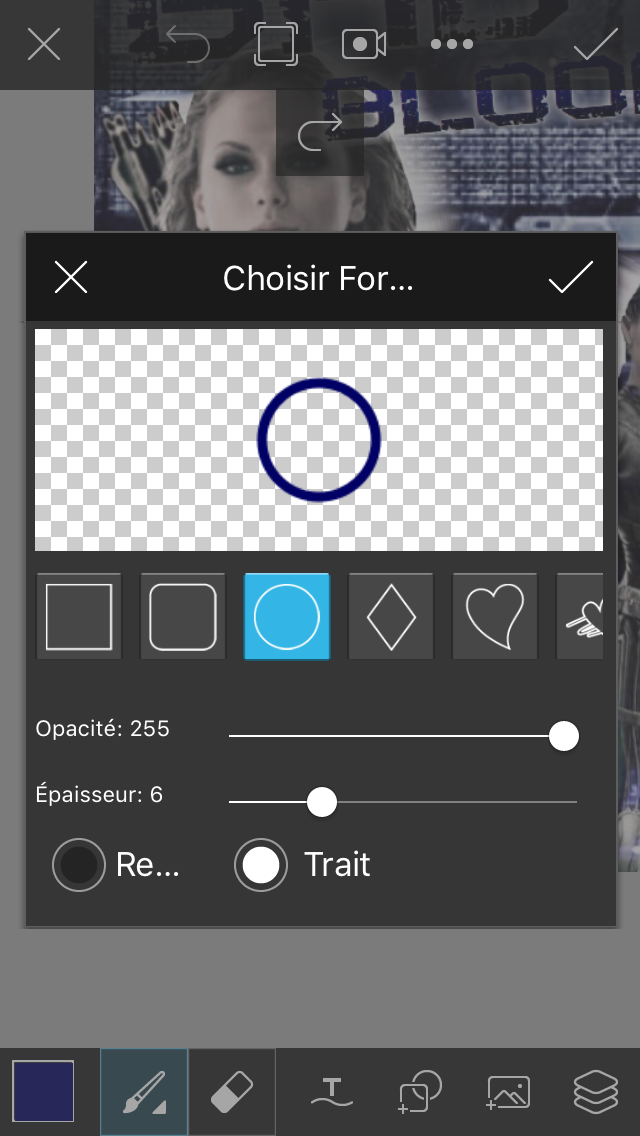Image resolution: width=640 pixels, height=1136 pixels.
Task: Click the Épaisseur slider track
Action: click(x=403, y=802)
